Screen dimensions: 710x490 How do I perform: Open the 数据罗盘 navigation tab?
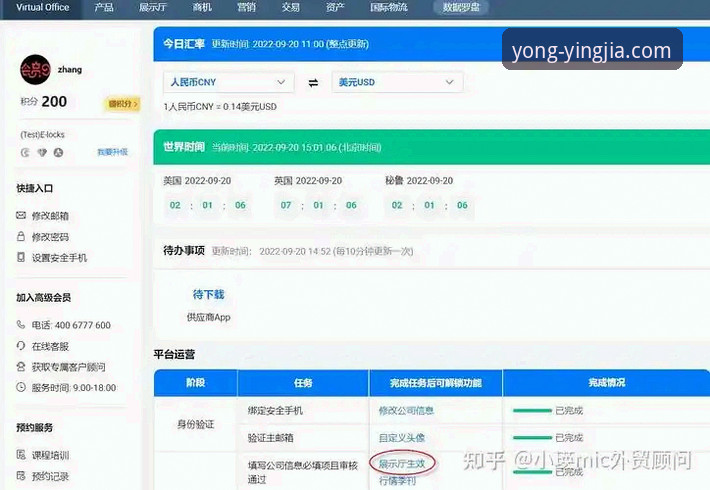coord(461,7)
